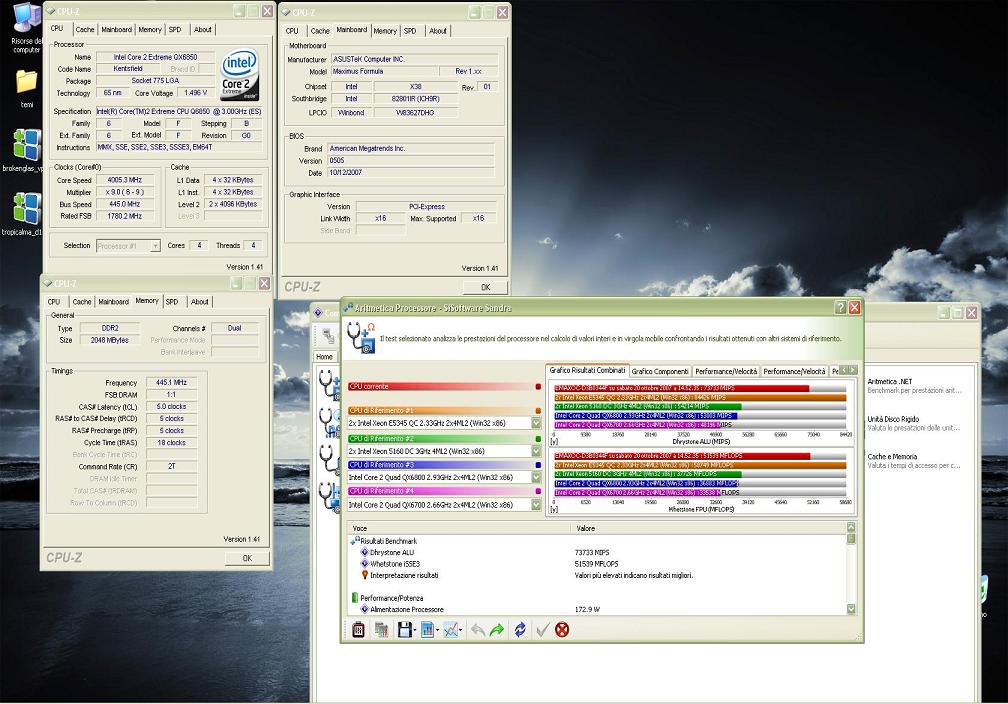Click the green square next to CPU di Riferimento #2
Image resolution: width=1008 pixels, height=704 pixels.
click(x=538, y=439)
